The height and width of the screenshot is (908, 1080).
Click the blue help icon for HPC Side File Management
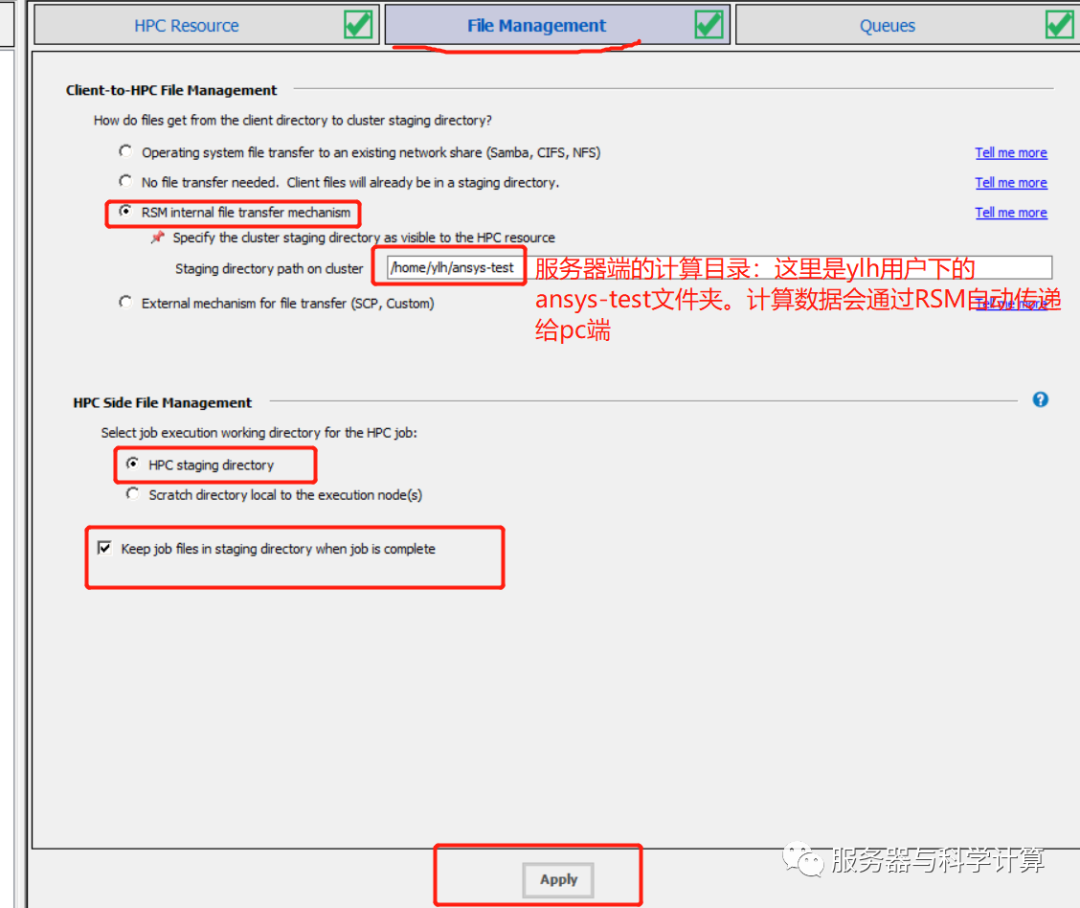1040,400
